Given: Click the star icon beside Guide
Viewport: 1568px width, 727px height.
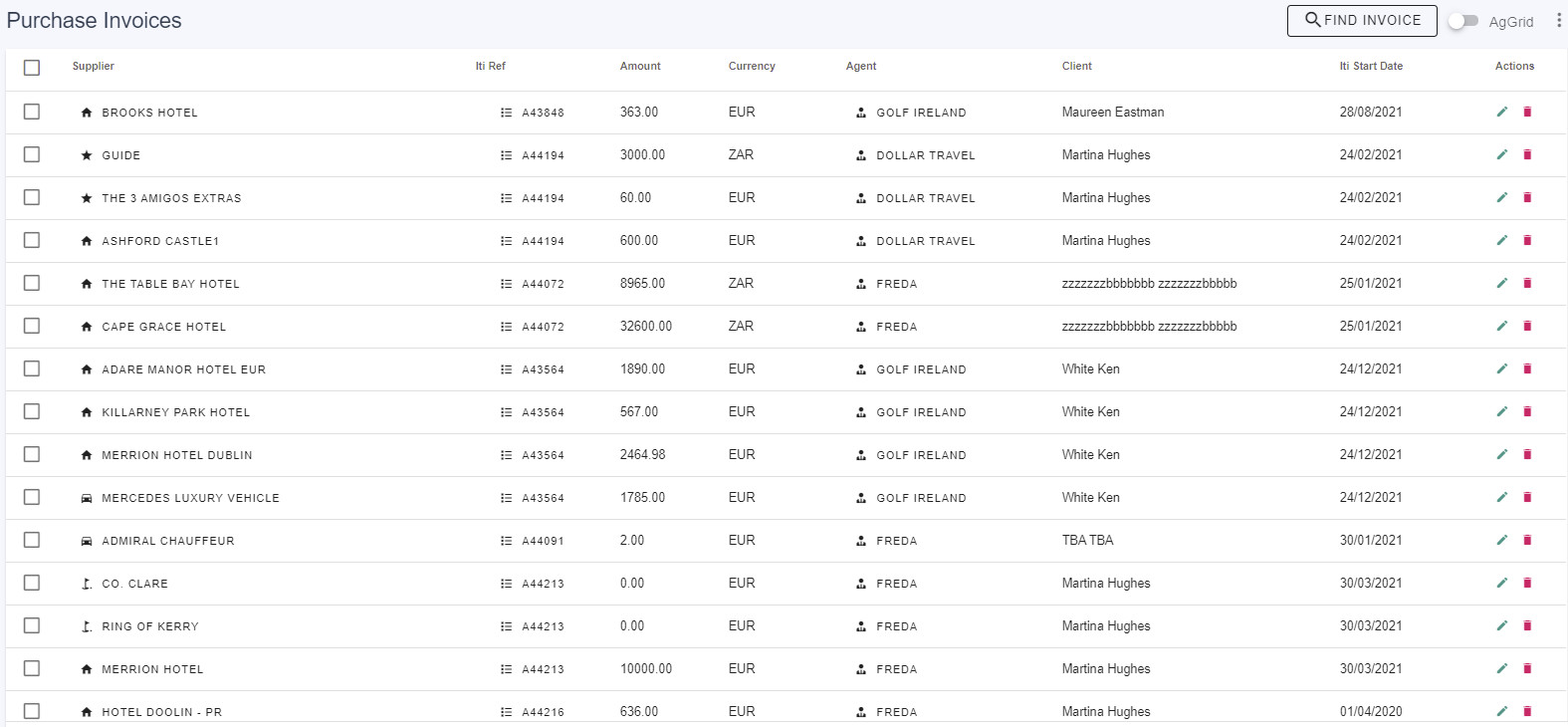Looking at the screenshot, I should (87, 155).
